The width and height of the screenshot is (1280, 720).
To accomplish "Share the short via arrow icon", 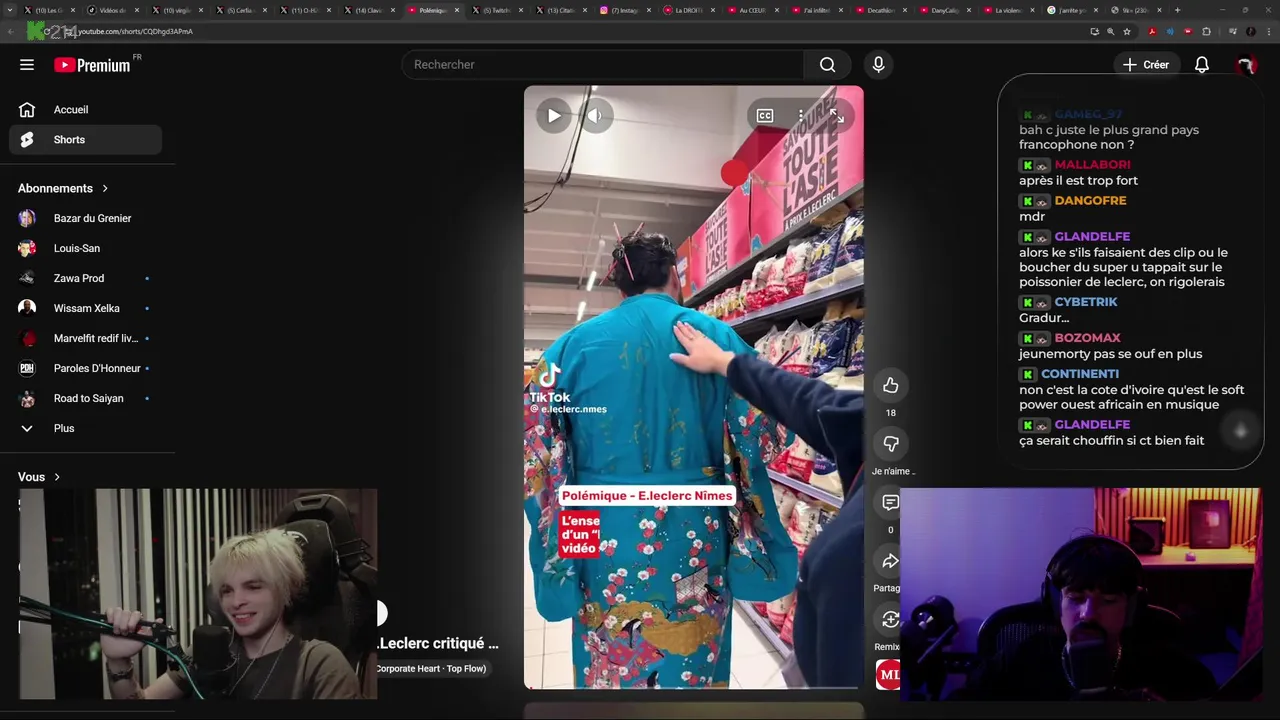I will point(889,561).
